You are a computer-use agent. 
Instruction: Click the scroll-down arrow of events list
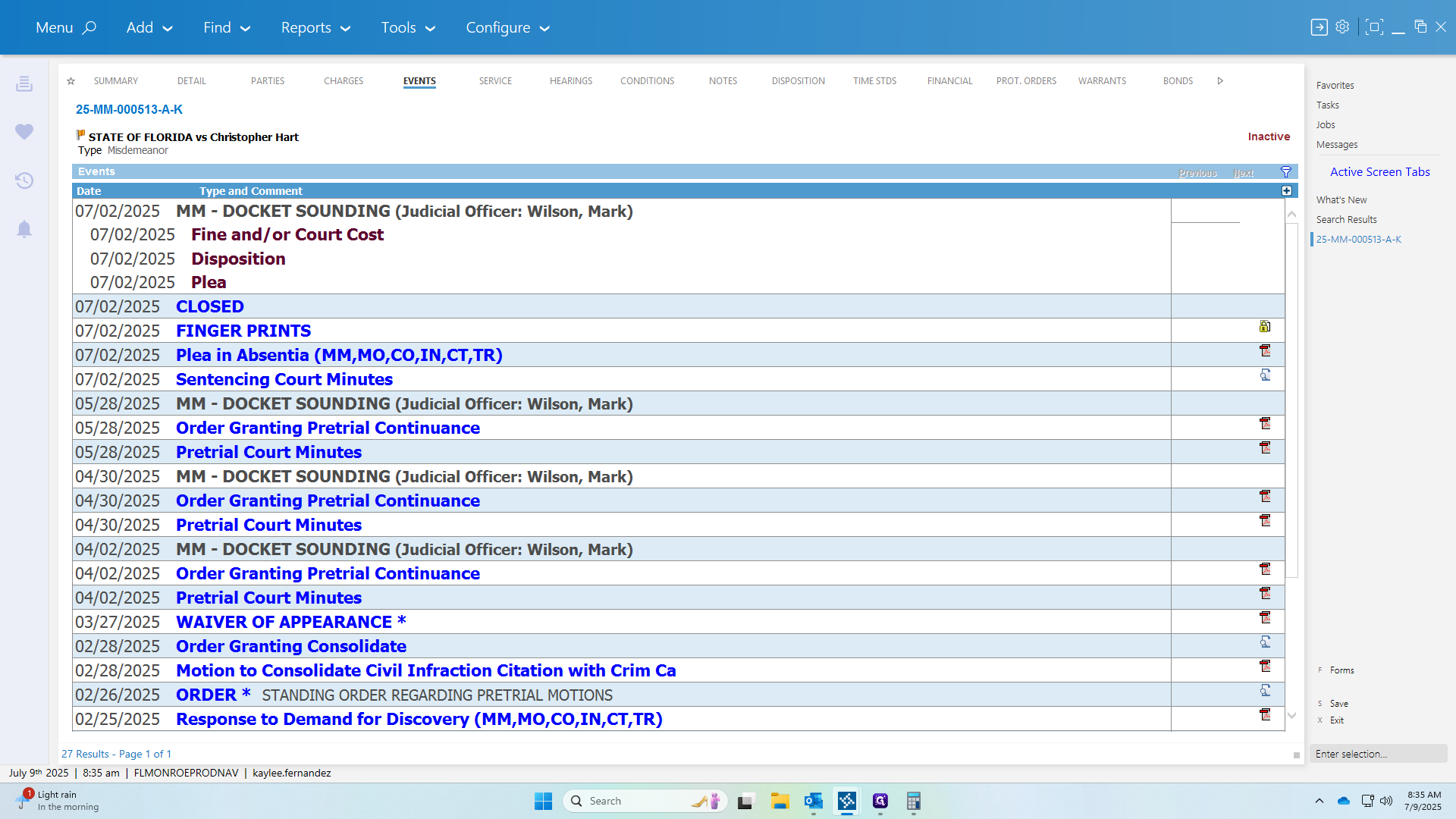click(1291, 716)
